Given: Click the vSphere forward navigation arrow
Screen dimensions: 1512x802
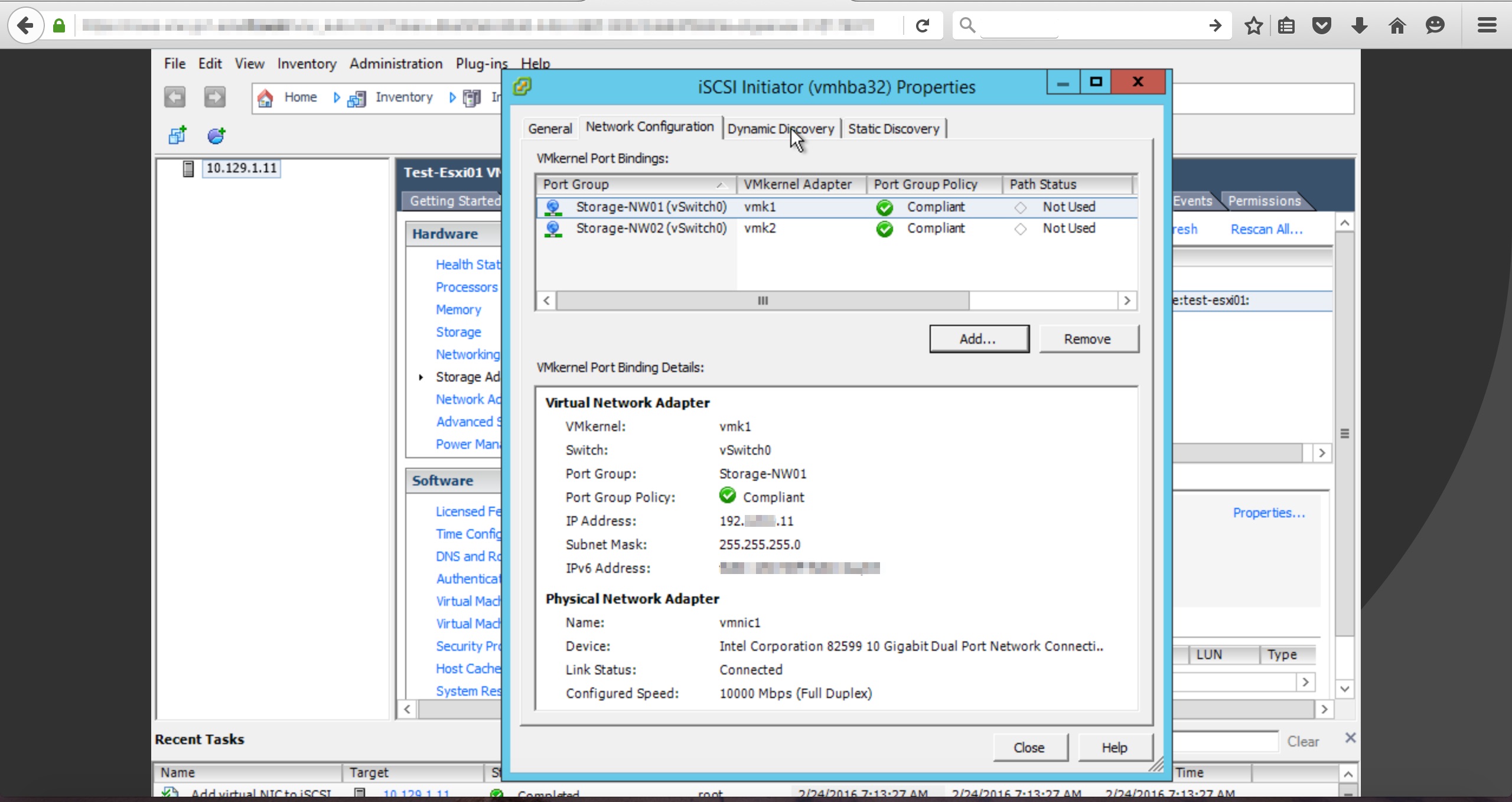Looking at the screenshot, I should pos(214,97).
